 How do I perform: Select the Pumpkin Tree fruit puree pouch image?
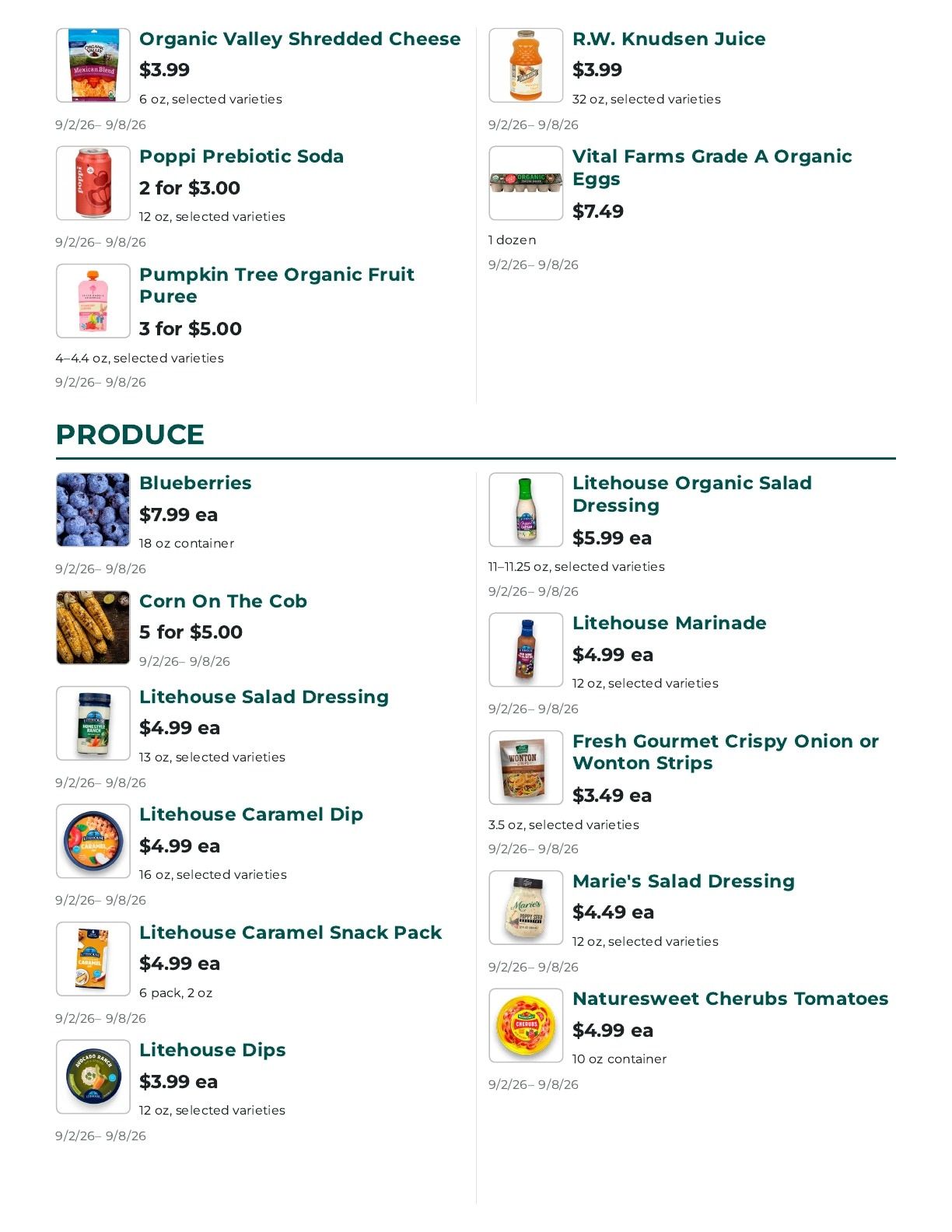[93, 301]
